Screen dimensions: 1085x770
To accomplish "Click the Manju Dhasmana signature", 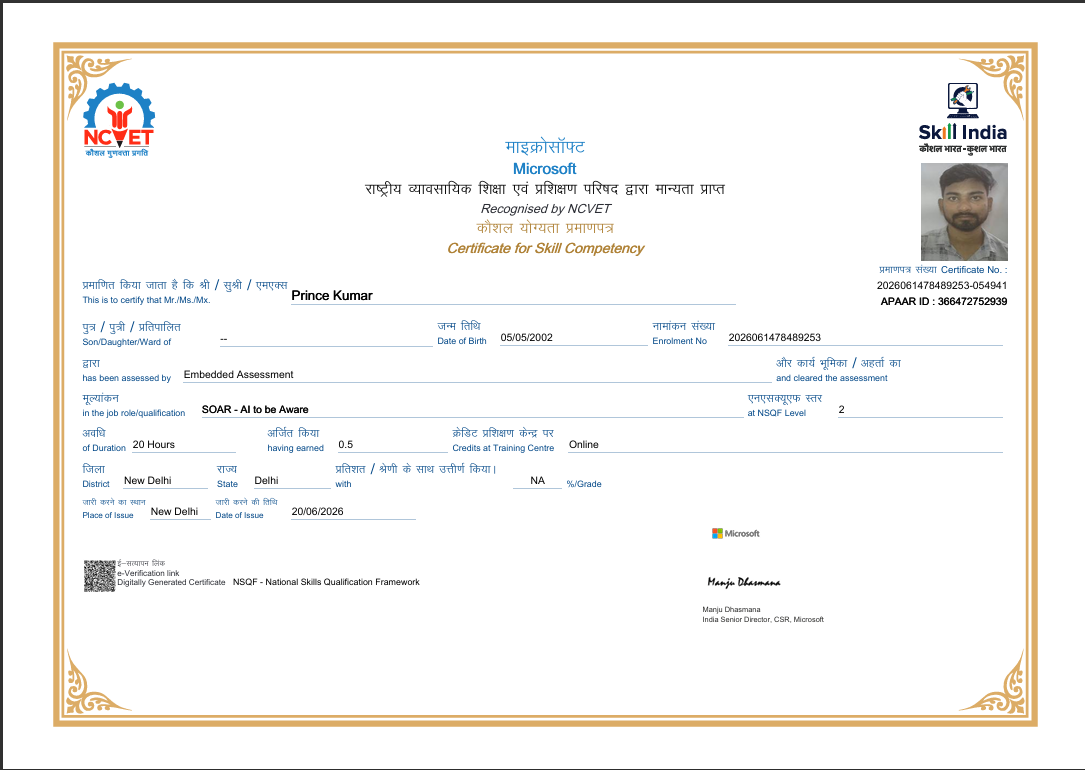I will pos(744,583).
